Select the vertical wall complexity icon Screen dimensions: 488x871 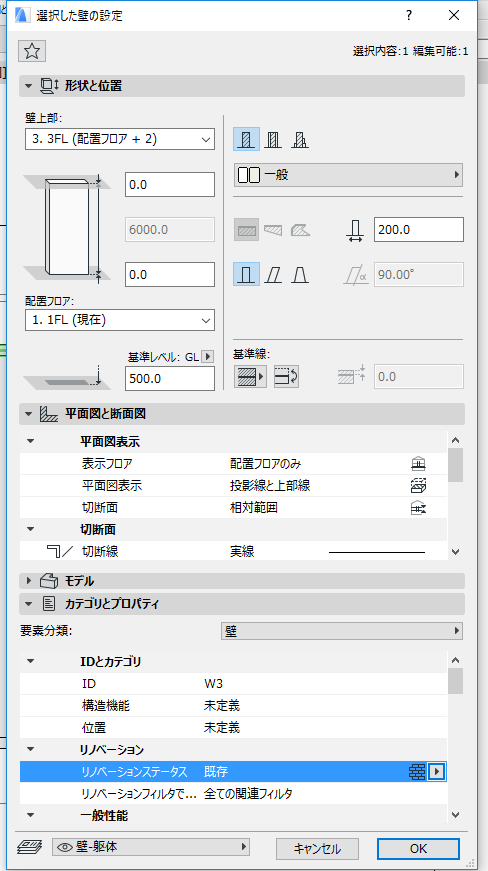(246, 274)
